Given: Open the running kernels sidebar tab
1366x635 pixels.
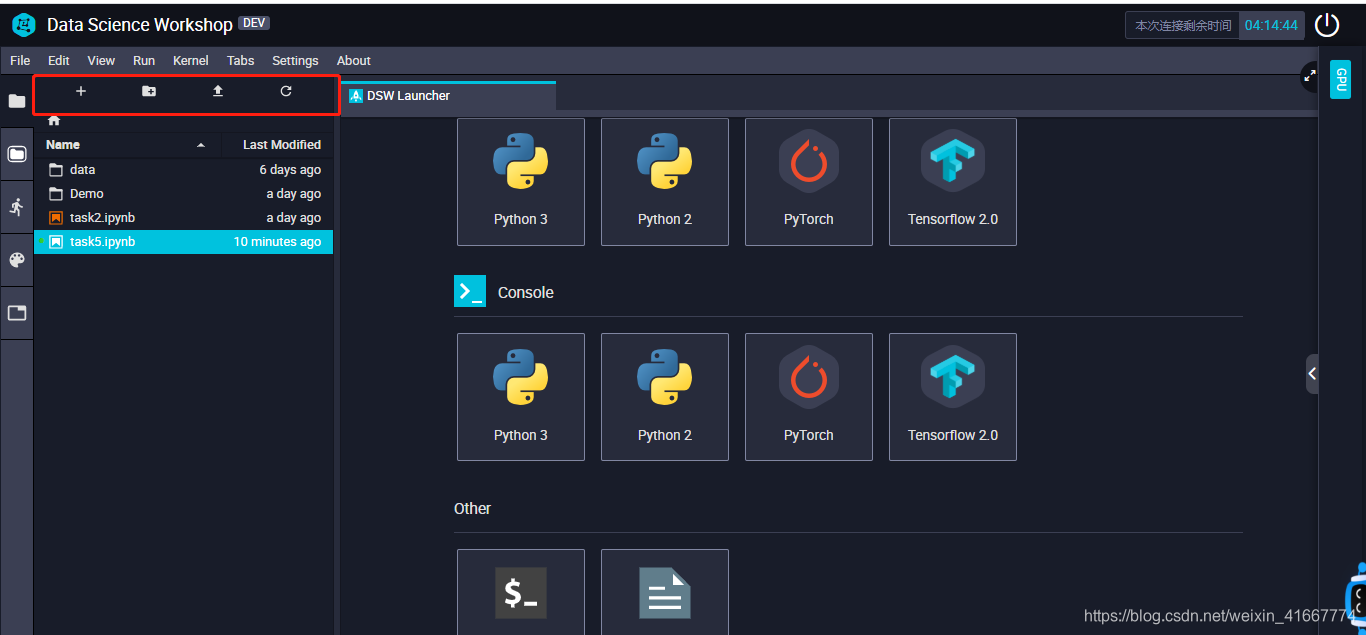Looking at the screenshot, I should (17, 207).
